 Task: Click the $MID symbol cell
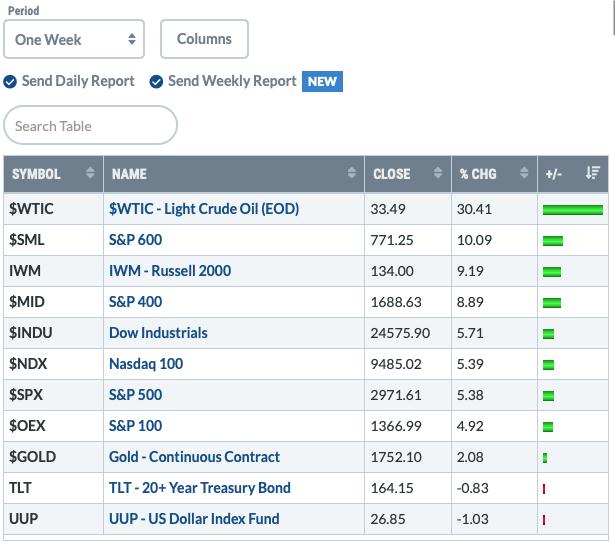tap(53, 302)
